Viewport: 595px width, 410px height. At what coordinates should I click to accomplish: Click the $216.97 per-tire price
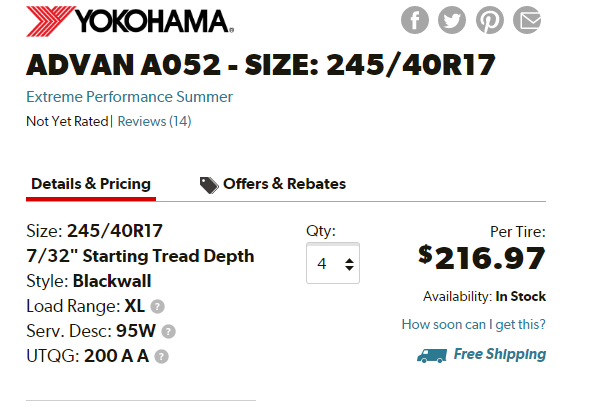[482, 258]
